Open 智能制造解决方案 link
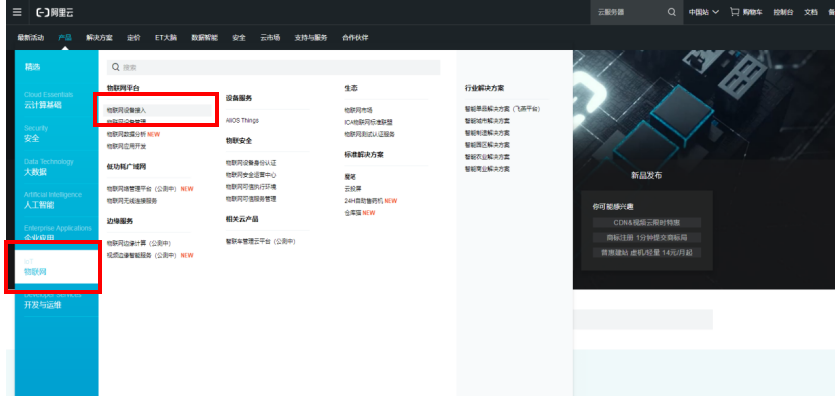 tap(487, 133)
